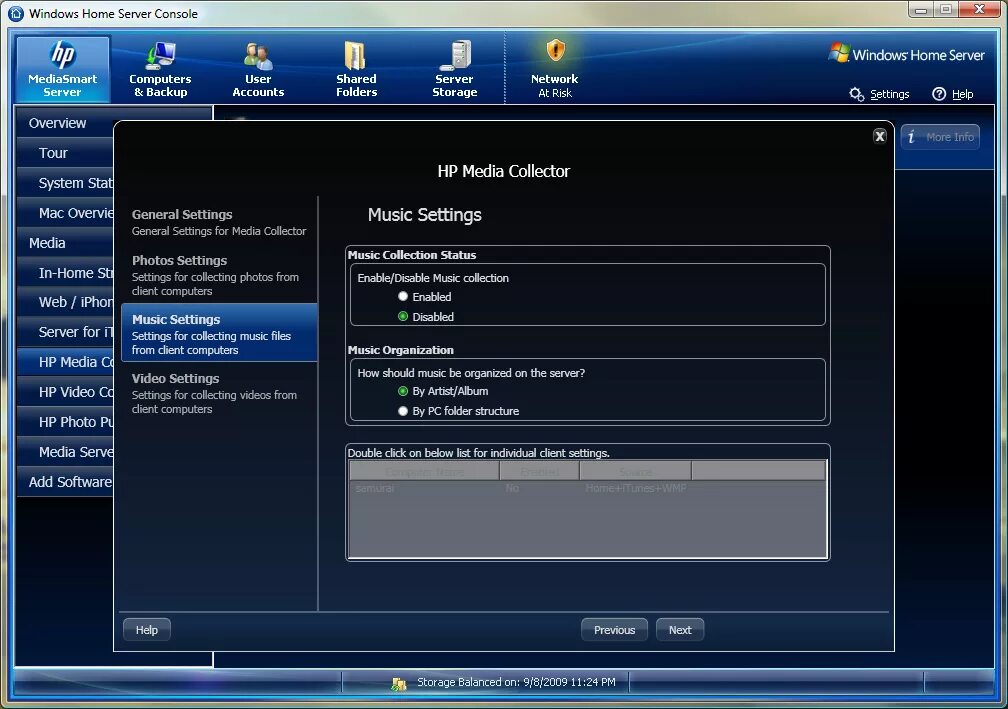Open the User Accounts section
This screenshot has width=1008, height=709.
[258, 68]
